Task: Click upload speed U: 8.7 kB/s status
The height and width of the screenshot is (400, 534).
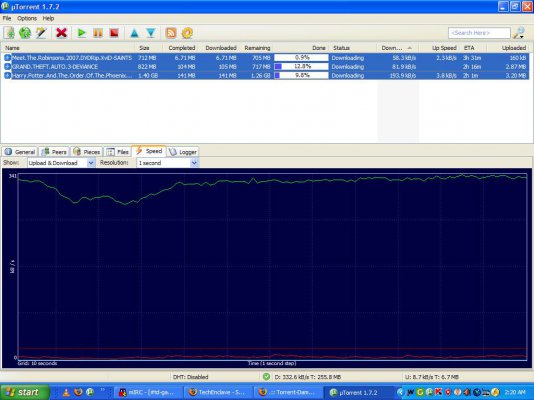Action: [x=432, y=377]
